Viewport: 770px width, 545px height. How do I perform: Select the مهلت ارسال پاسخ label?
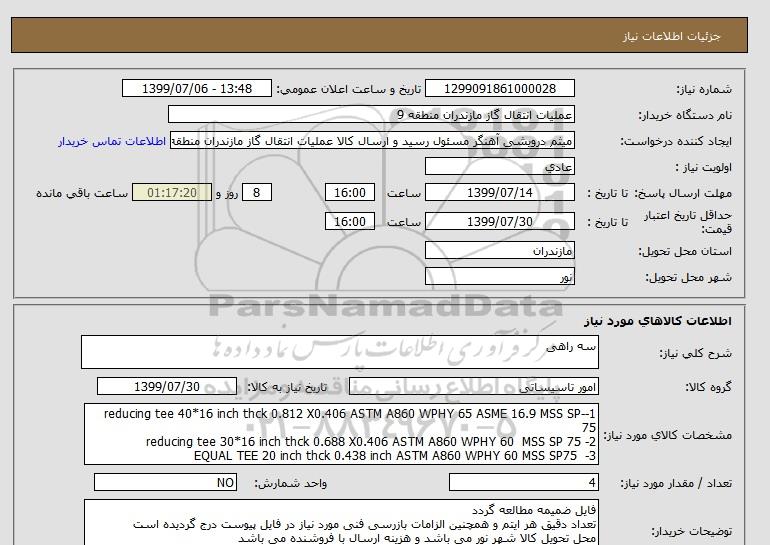pos(683,193)
